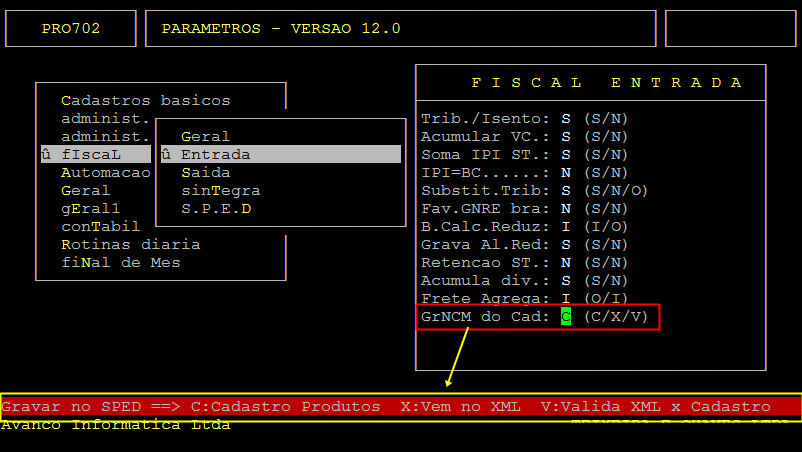Click the green GrNCM do Cad cursor

click(566, 317)
